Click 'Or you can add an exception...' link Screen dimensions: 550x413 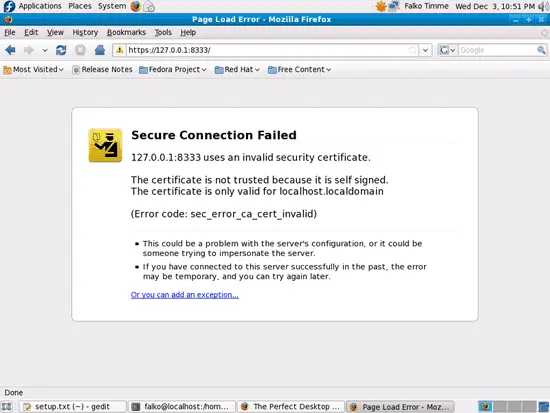tap(185, 295)
